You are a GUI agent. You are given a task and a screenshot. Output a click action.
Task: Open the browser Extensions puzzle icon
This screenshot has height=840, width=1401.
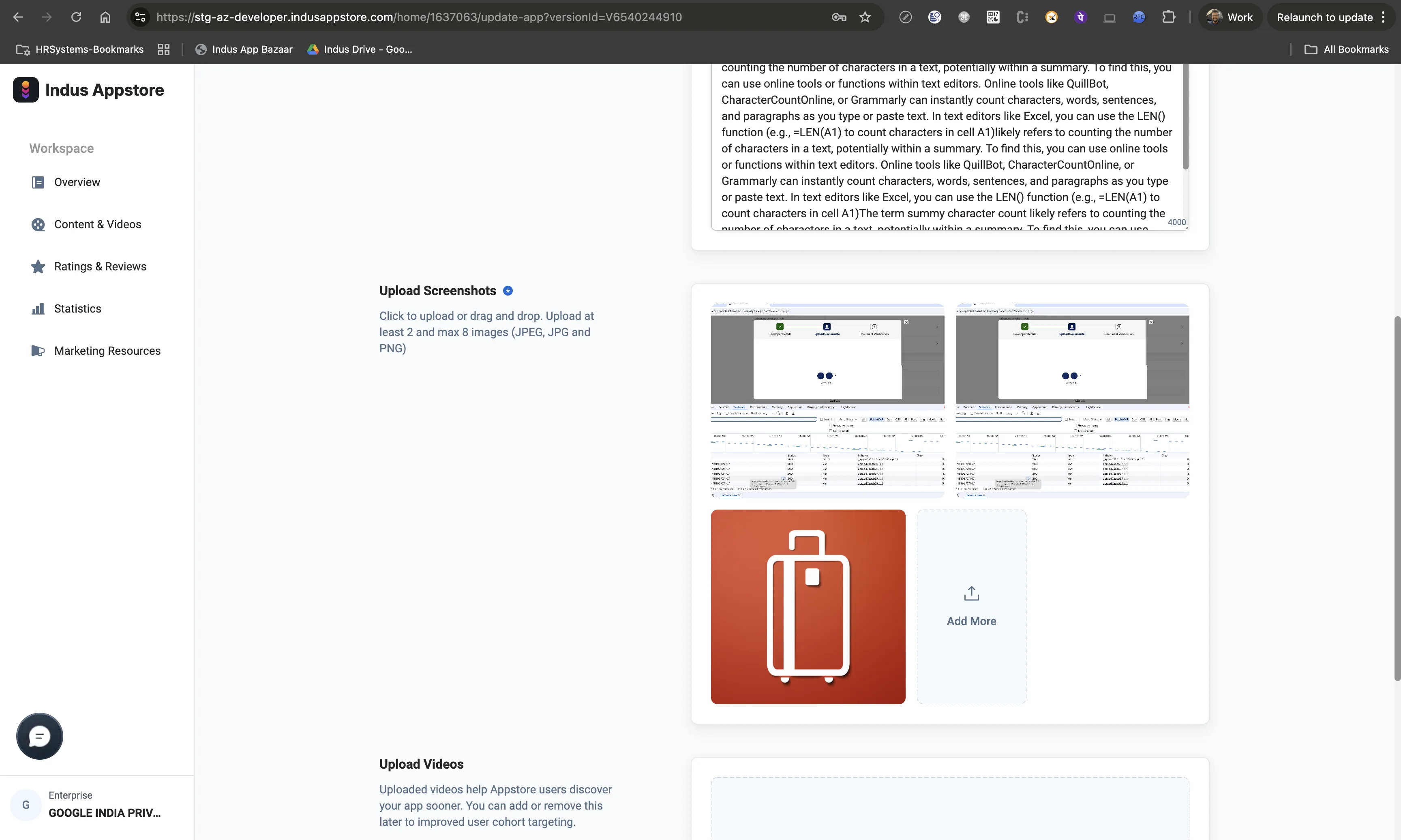point(1168,17)
